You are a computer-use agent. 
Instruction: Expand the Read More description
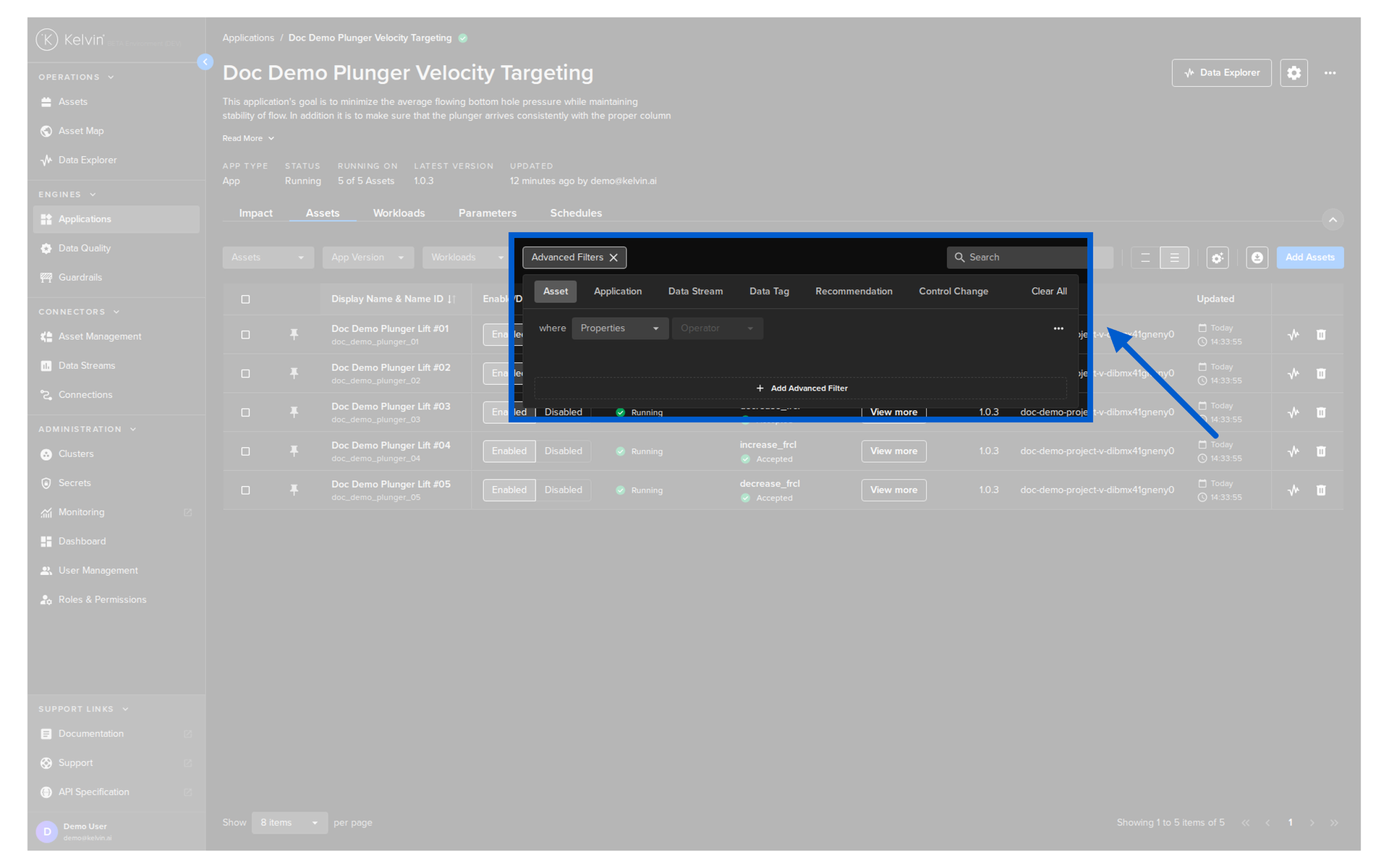[x=248, y=138]
